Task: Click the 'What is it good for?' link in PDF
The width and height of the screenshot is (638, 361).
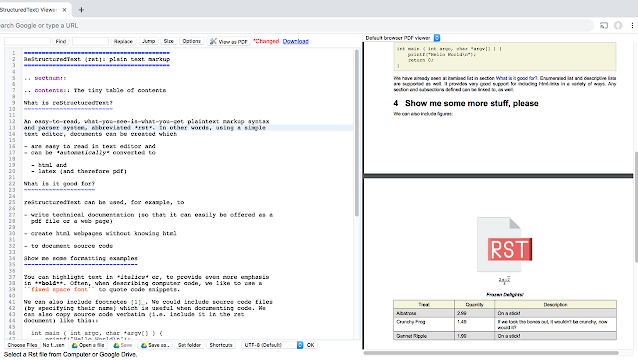Action: 516,78
